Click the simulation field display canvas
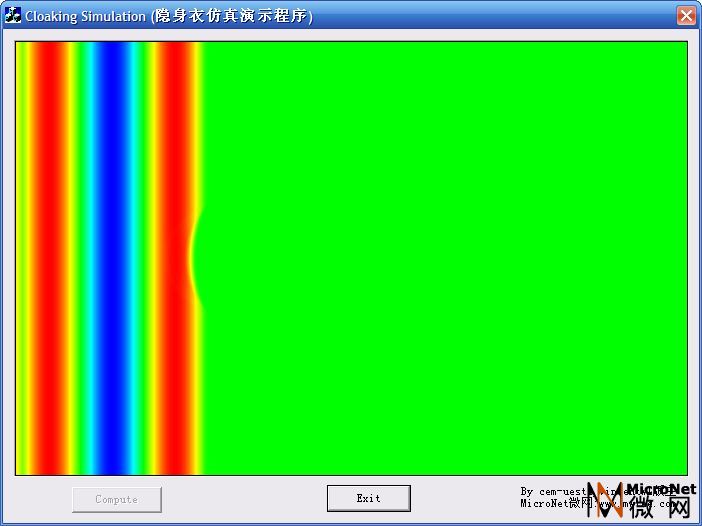 pos(351,258)
